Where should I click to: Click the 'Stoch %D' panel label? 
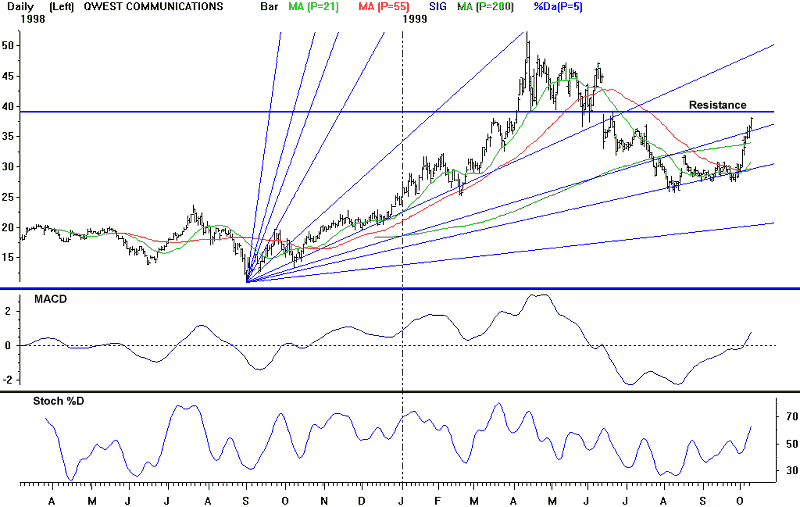click(x=59, y=401)
